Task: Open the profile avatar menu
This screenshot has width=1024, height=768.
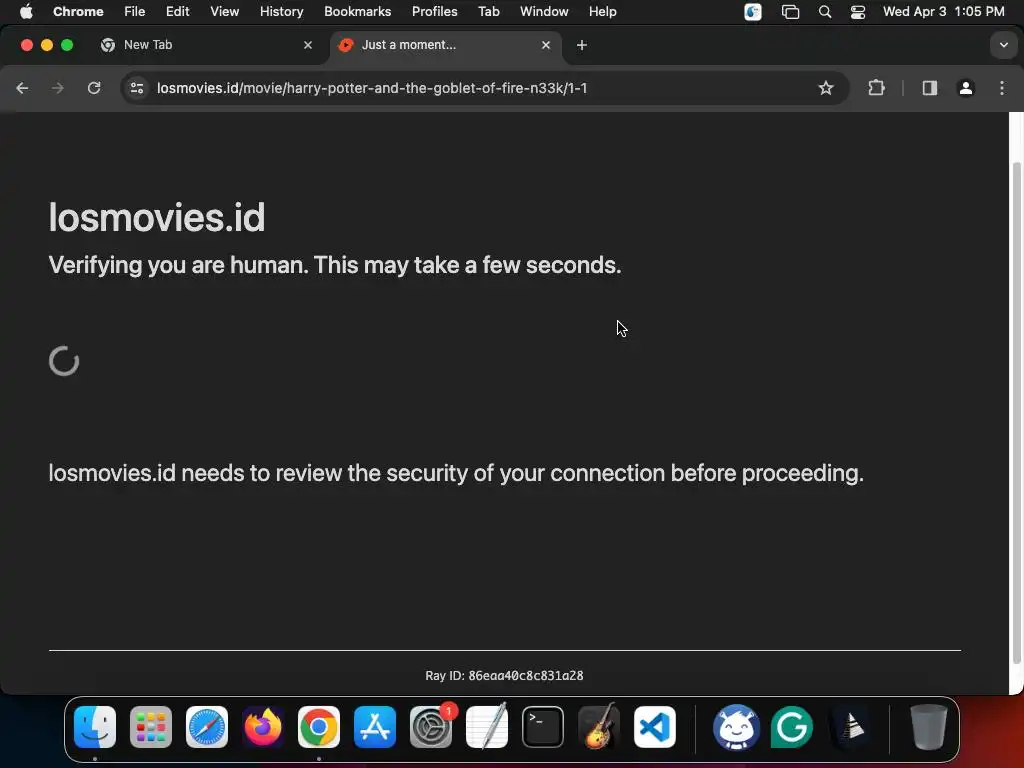Action: pyautogui.click(x=965, y=88)
